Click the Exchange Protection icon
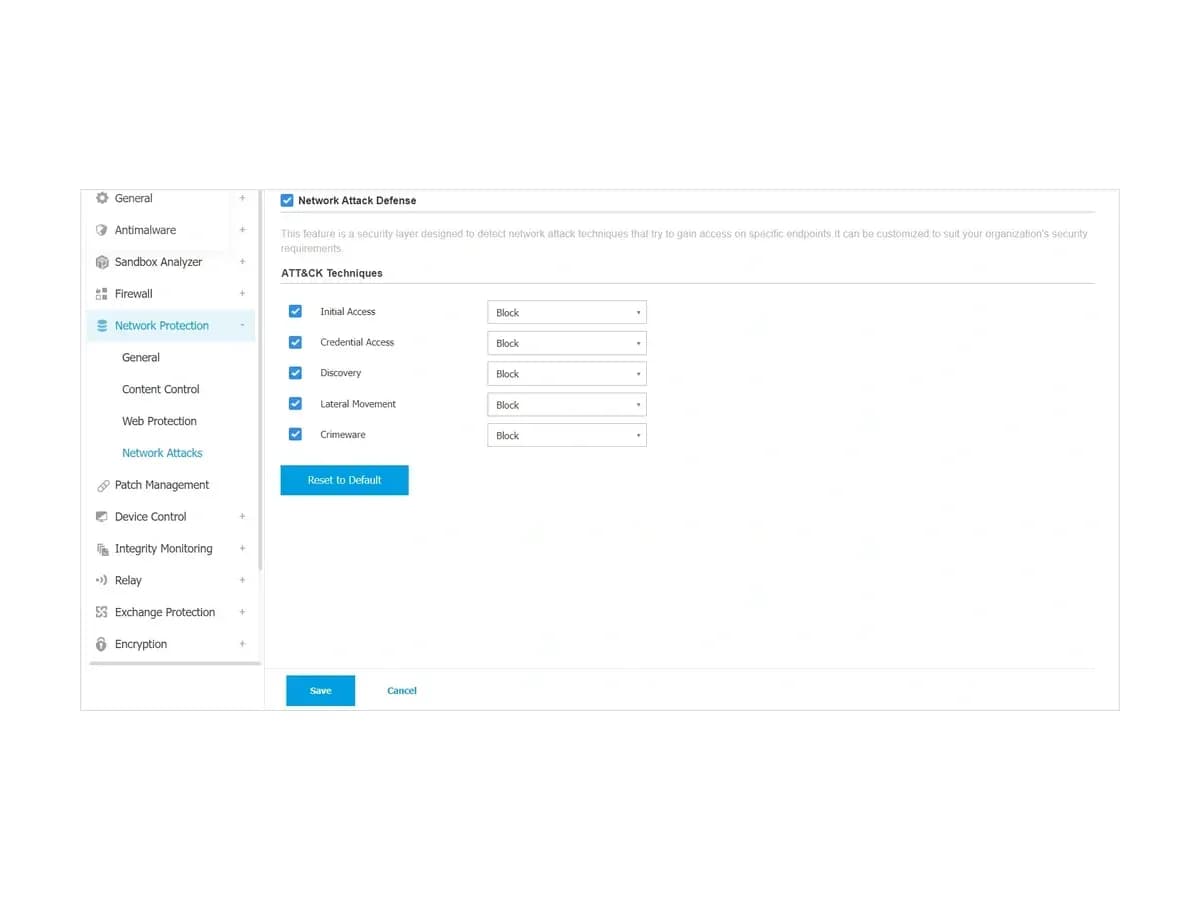Screen dimensions: 1200x900 pyautogui.click(x=101, y=612)
